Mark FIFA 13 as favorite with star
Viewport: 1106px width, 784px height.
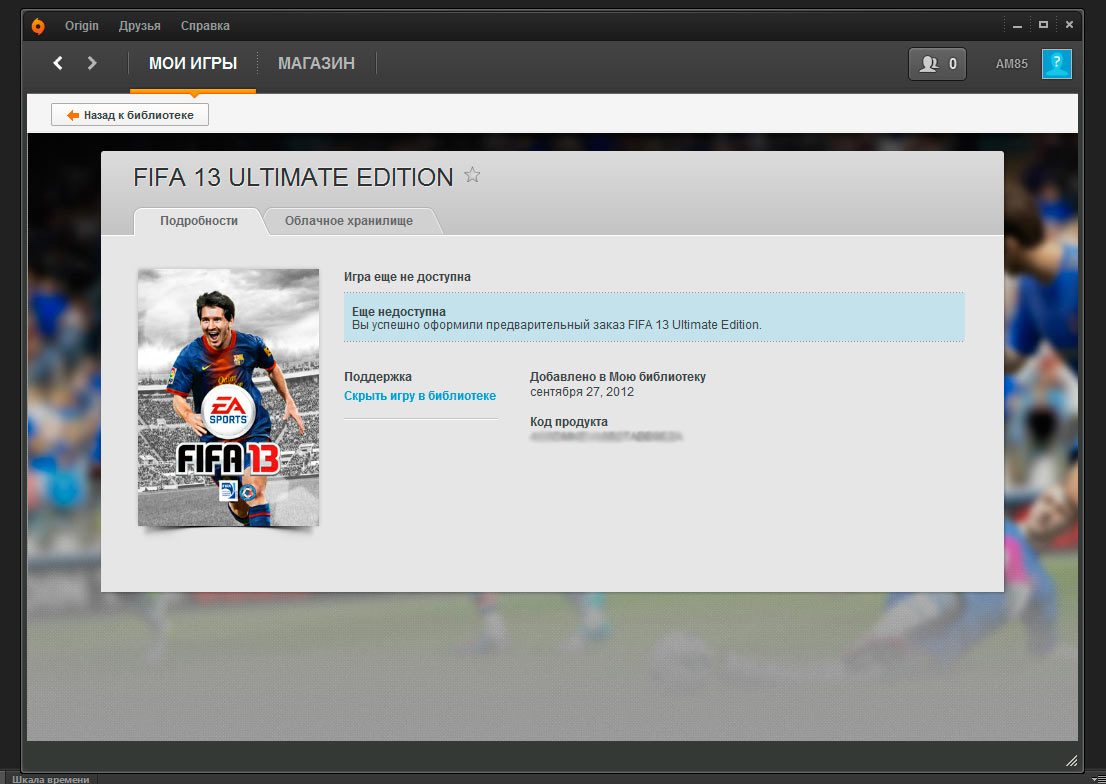pos(472,175)
